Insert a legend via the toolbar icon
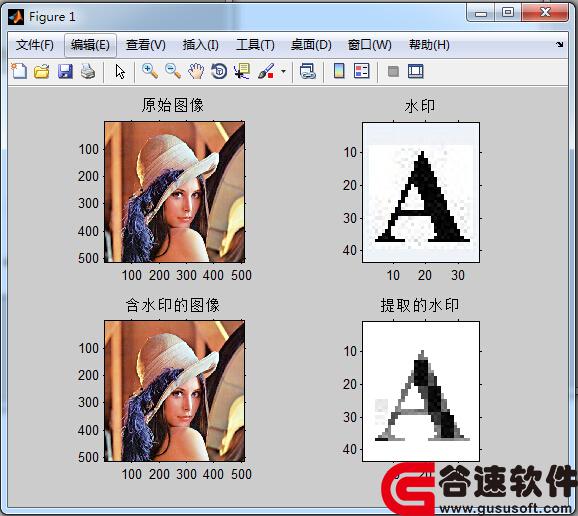578x516 pixels. click(x=362, y=71)
